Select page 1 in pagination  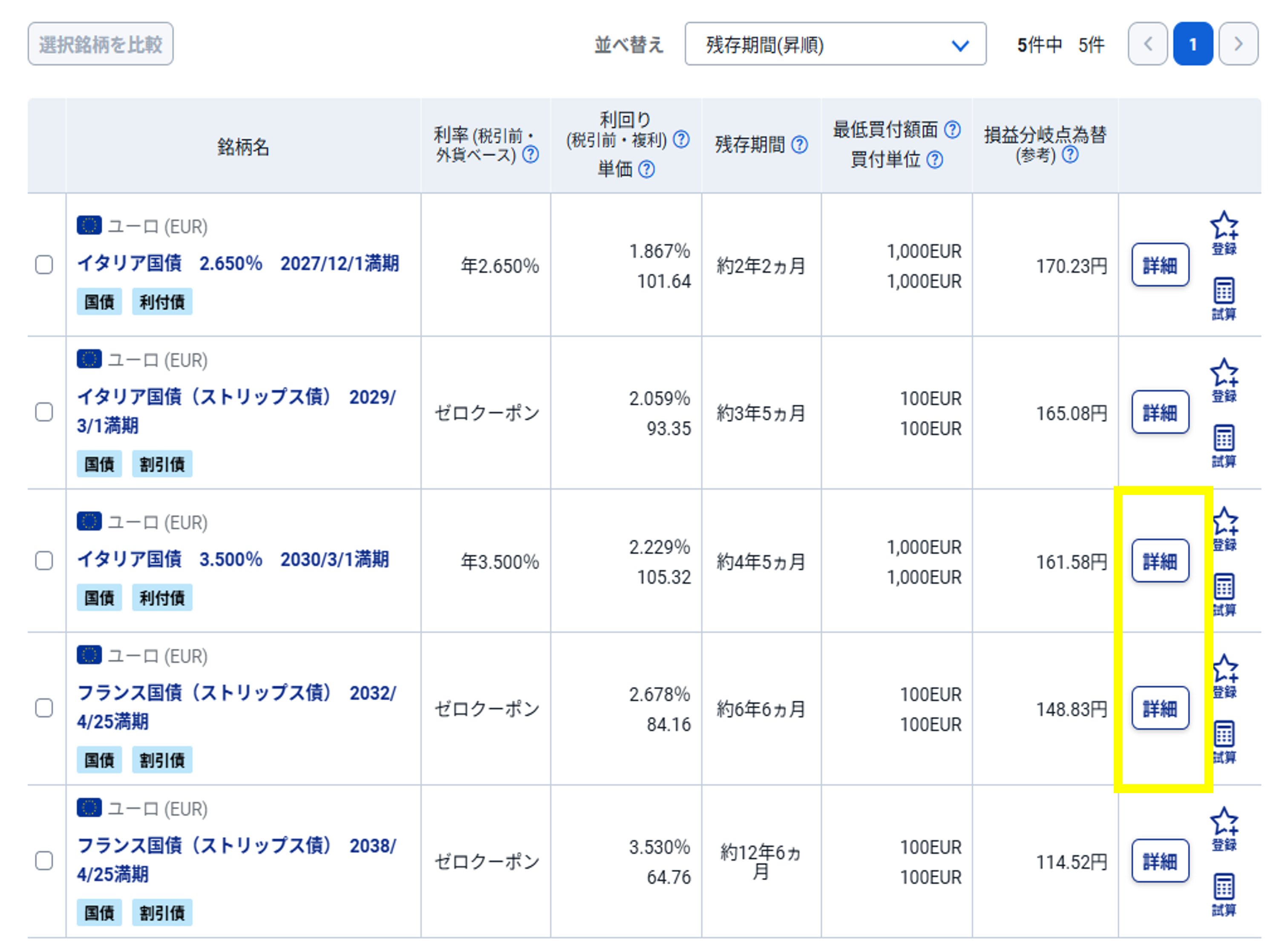point(1192,44)
